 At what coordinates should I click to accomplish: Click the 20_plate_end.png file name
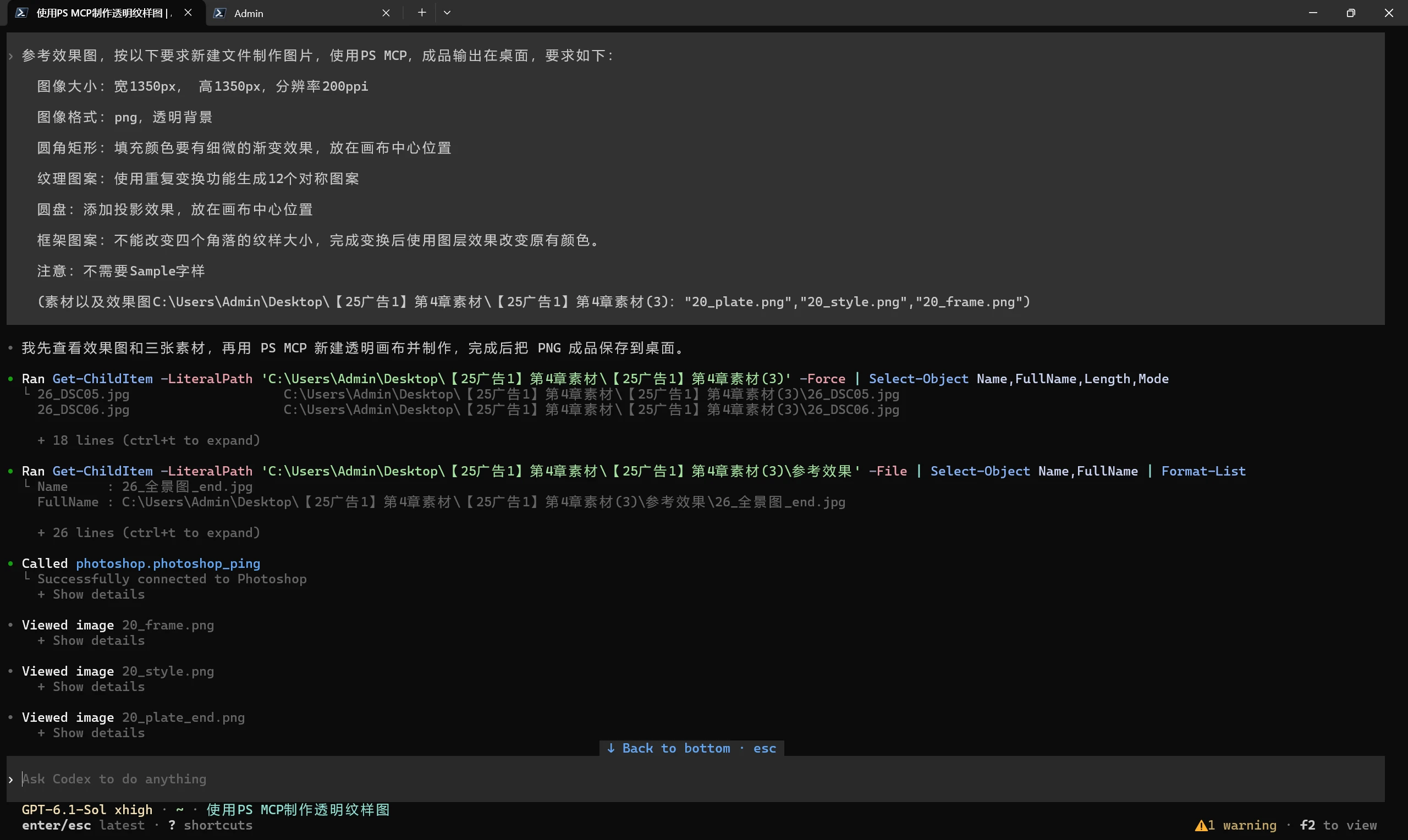coord(184,718)
